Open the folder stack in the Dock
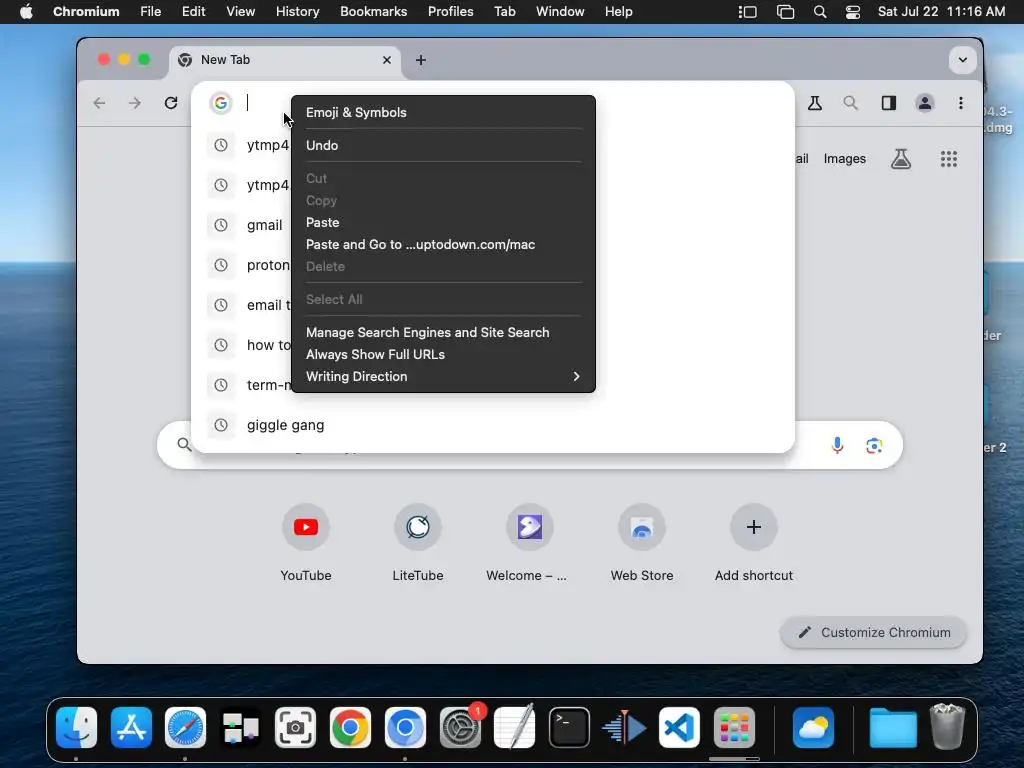Image resolution: width=1024 pixels, height=768 pixels. point(893,728)
